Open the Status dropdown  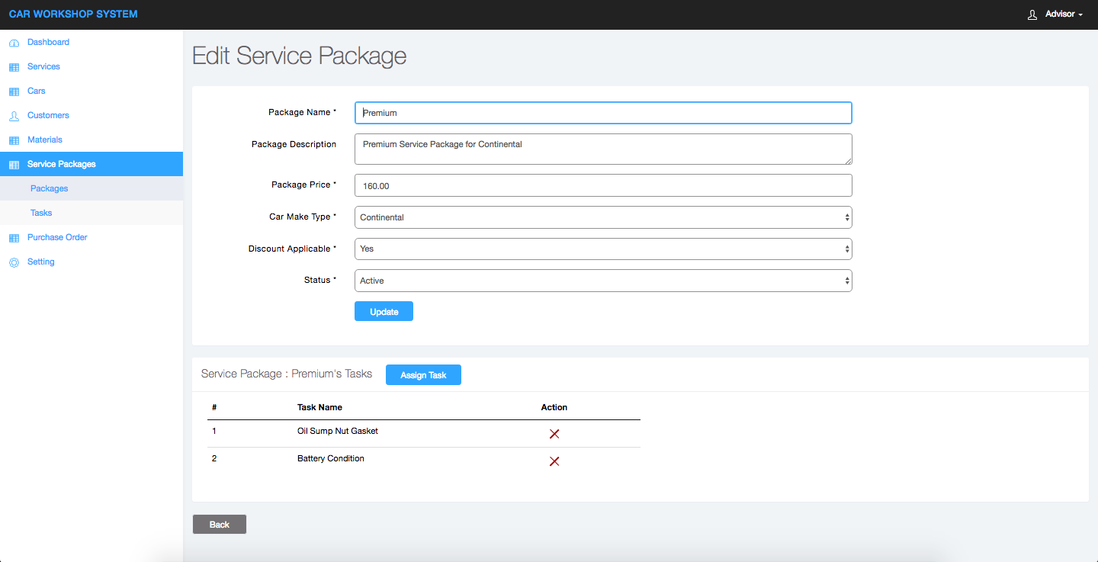coord(603,281)
